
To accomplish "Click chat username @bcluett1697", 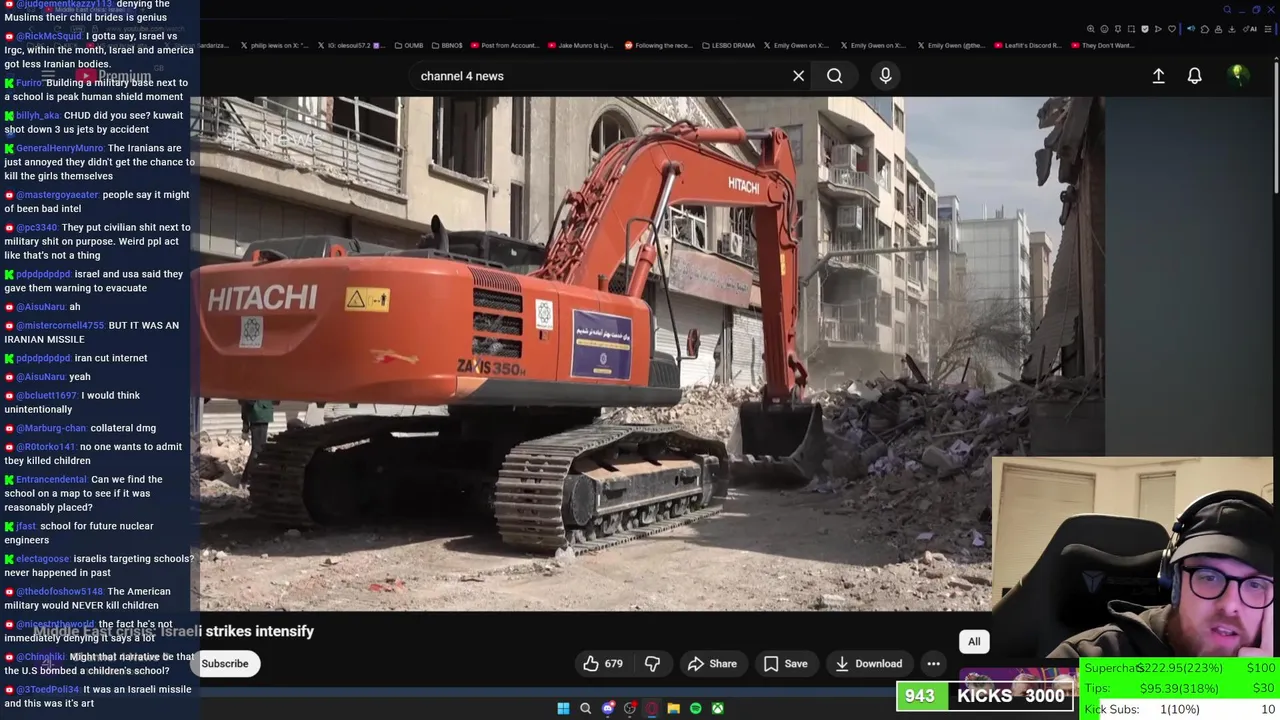I will [46, 395].
